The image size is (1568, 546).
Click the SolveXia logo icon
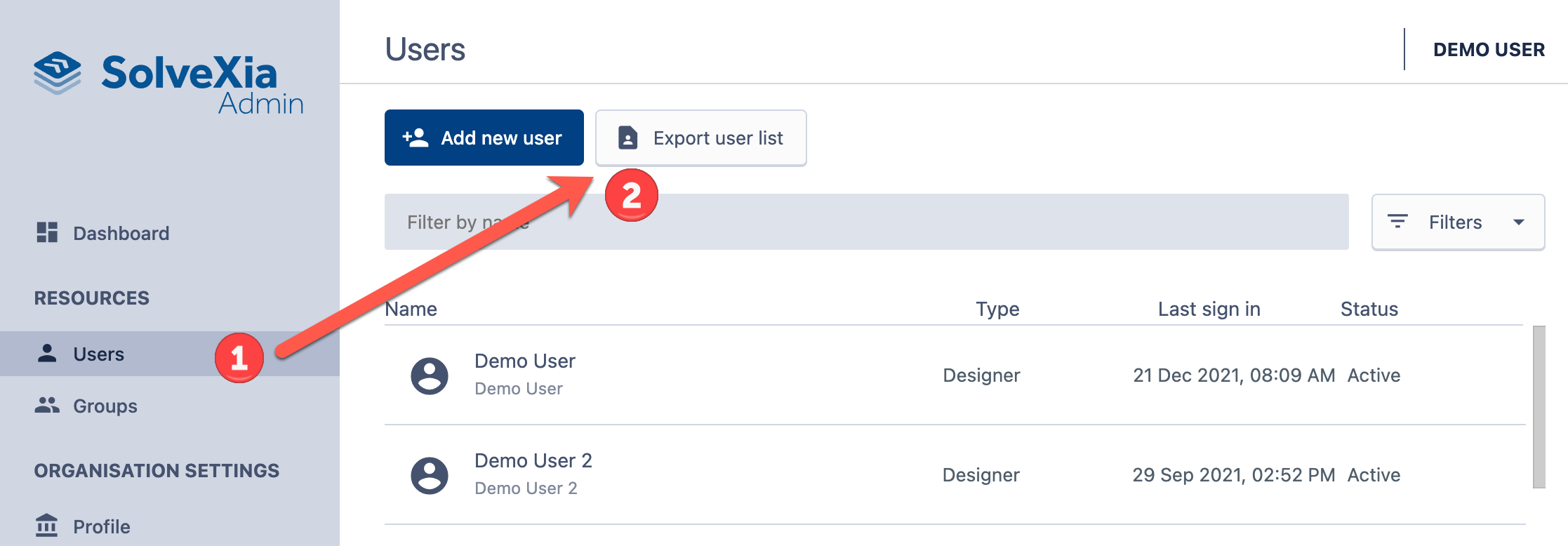pyautogui.click(x=58, y=72)
